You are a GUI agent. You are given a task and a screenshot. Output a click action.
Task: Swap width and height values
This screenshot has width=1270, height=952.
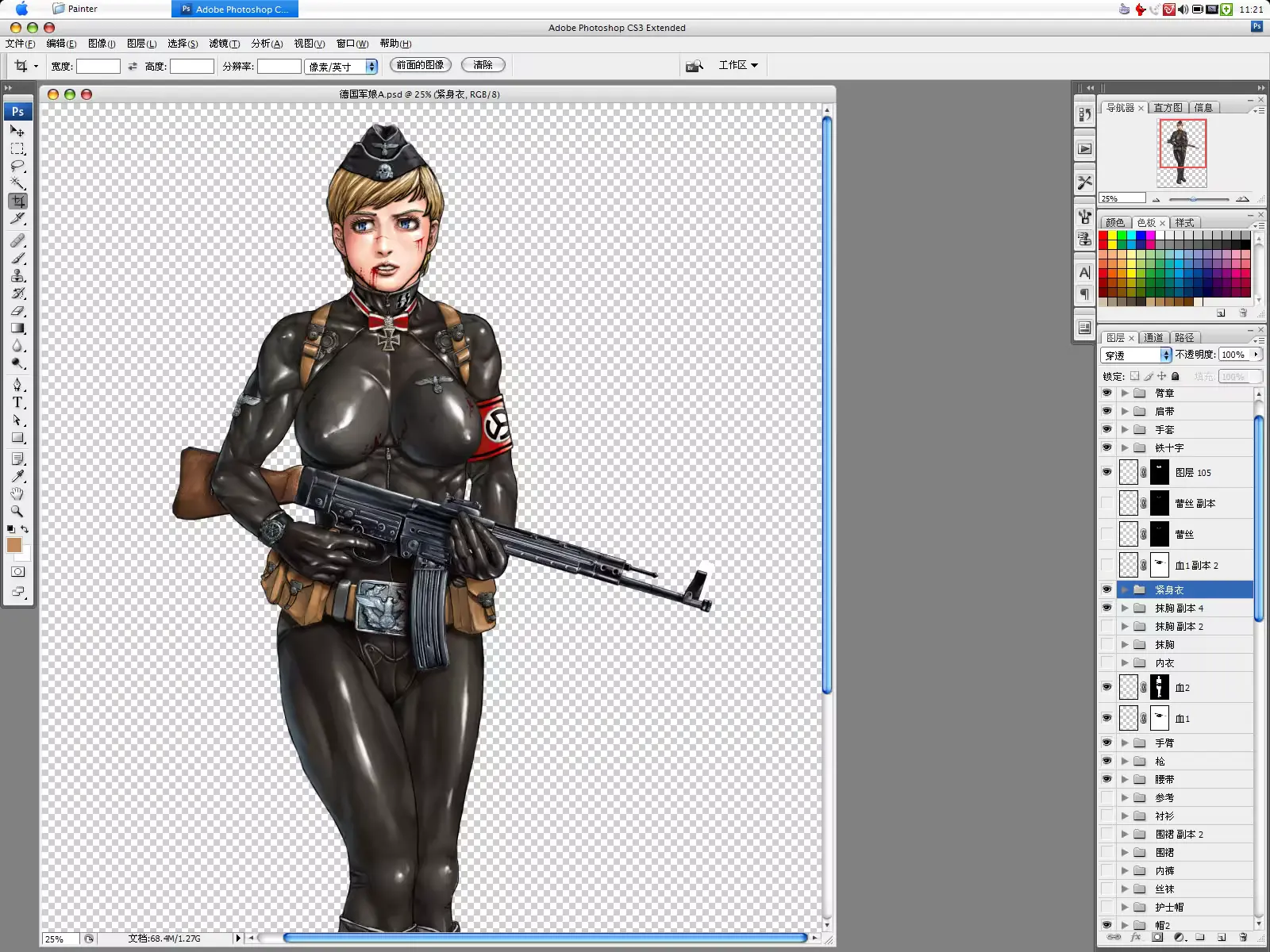[x=133, y=67]
